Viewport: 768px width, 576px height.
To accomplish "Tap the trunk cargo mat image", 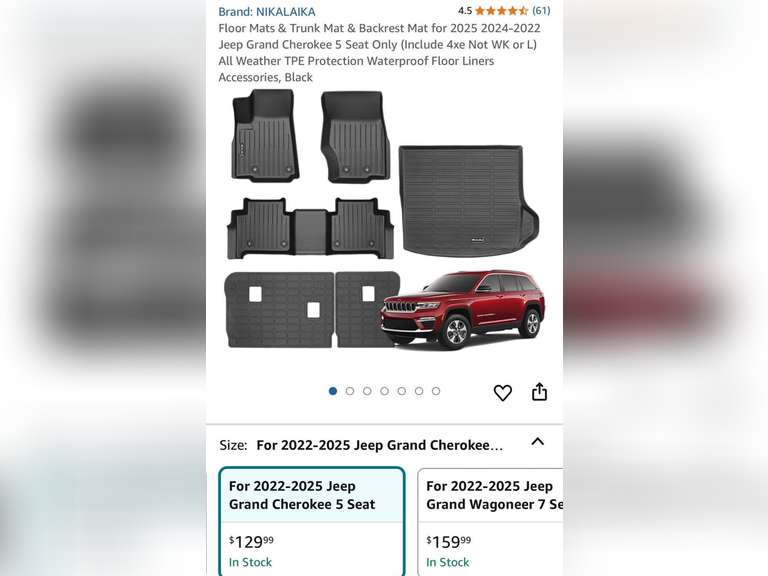I will click(469, 200).
